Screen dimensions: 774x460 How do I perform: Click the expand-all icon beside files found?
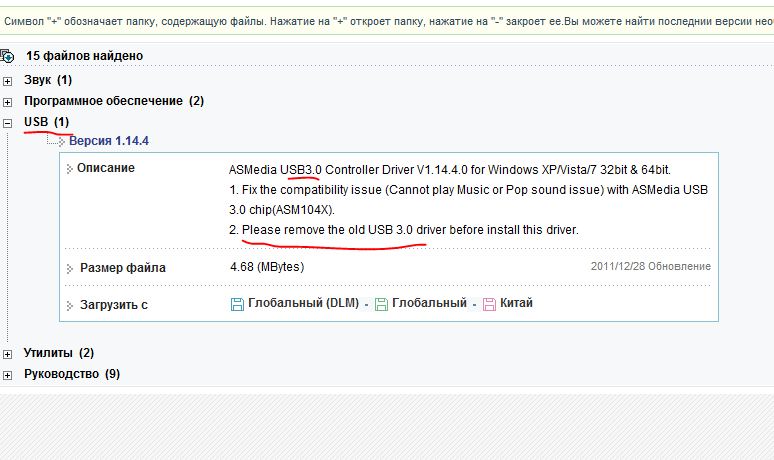point(7,57)
